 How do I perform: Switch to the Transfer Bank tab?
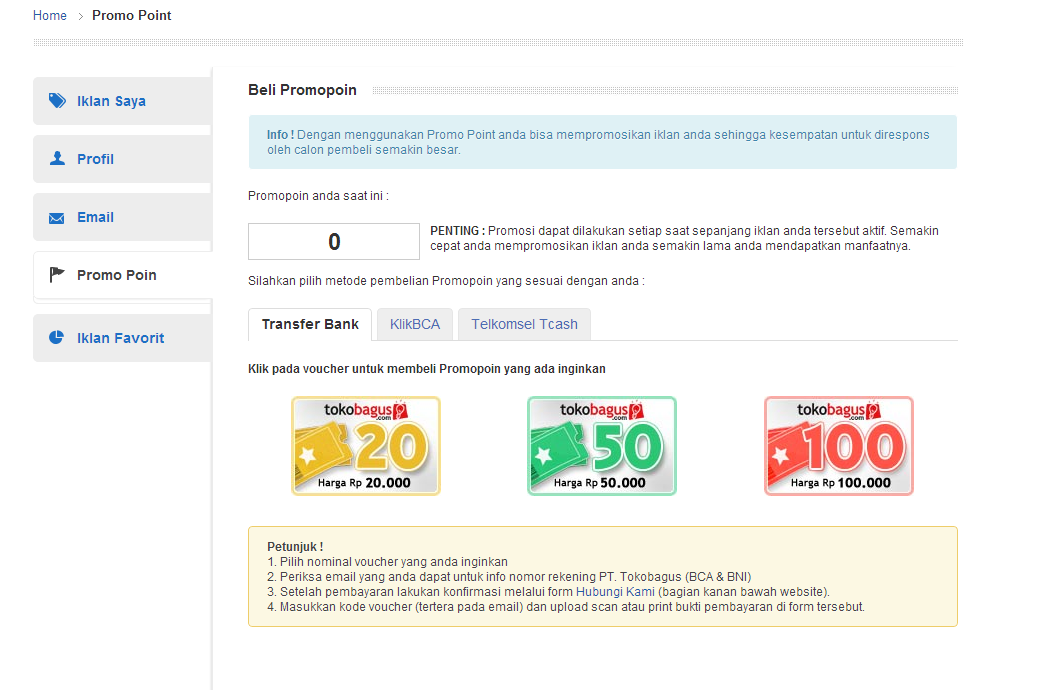click(310, 324)
